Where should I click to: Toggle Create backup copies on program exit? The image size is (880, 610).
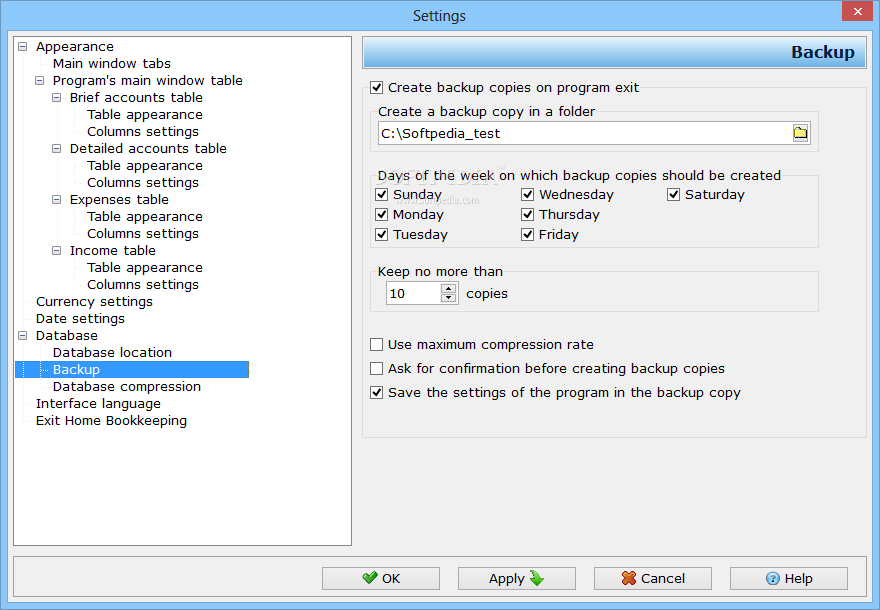pyautogui.click(x=377, y=88)
